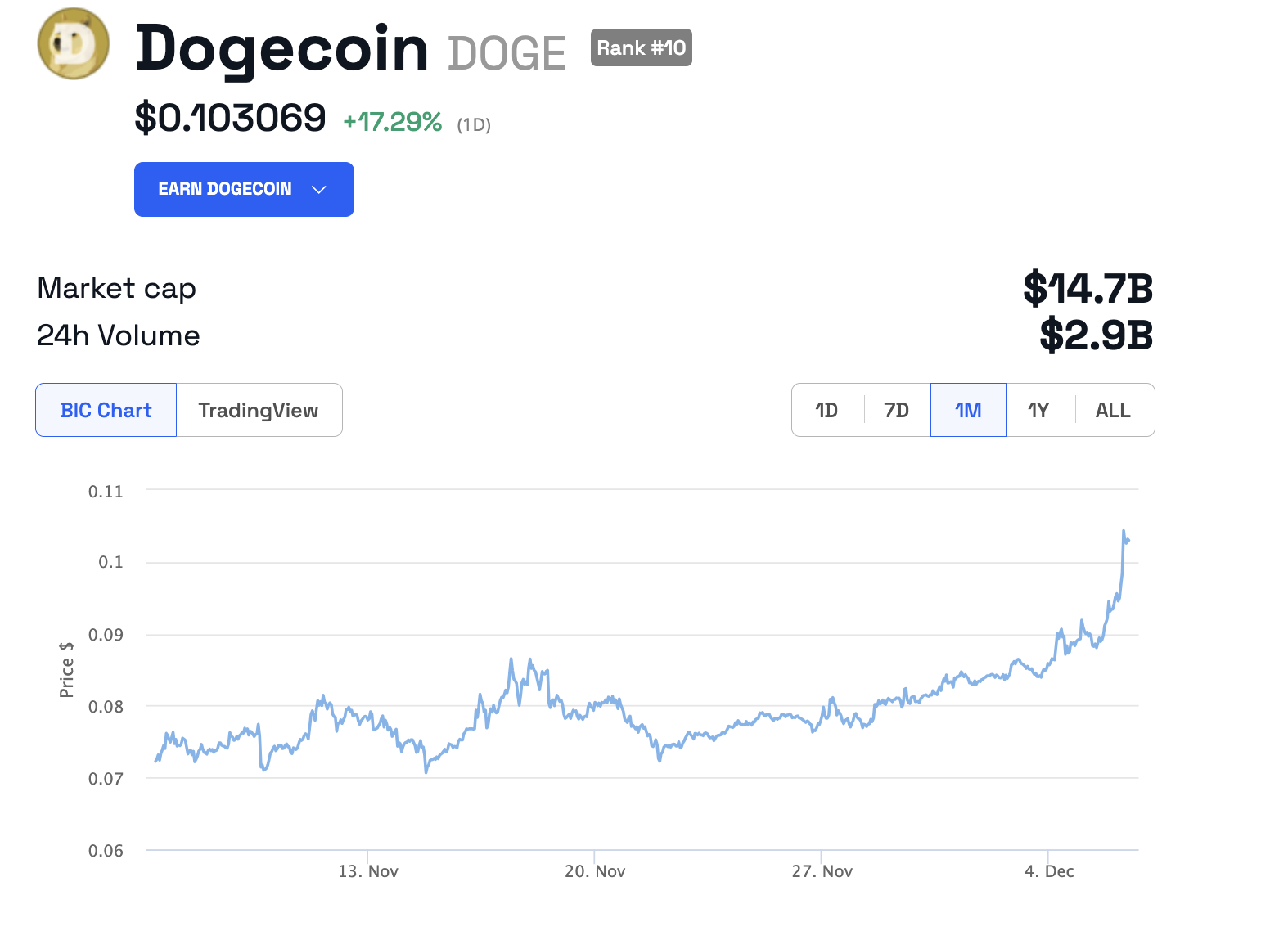Screen dimensions: 1288x931
Task: Click the Dogecoin title text
Action: [x=281, y=49]
